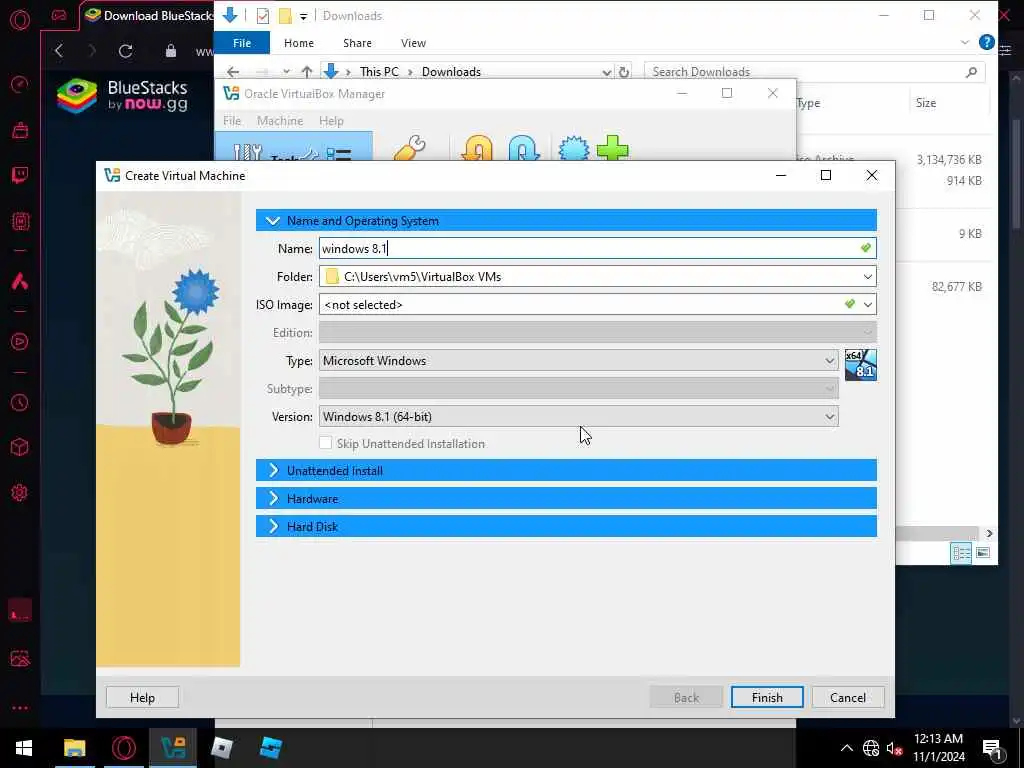Collapse Name and Operating System section
The height and width of the screenshot is (768, 1024).
coord(566,221)
